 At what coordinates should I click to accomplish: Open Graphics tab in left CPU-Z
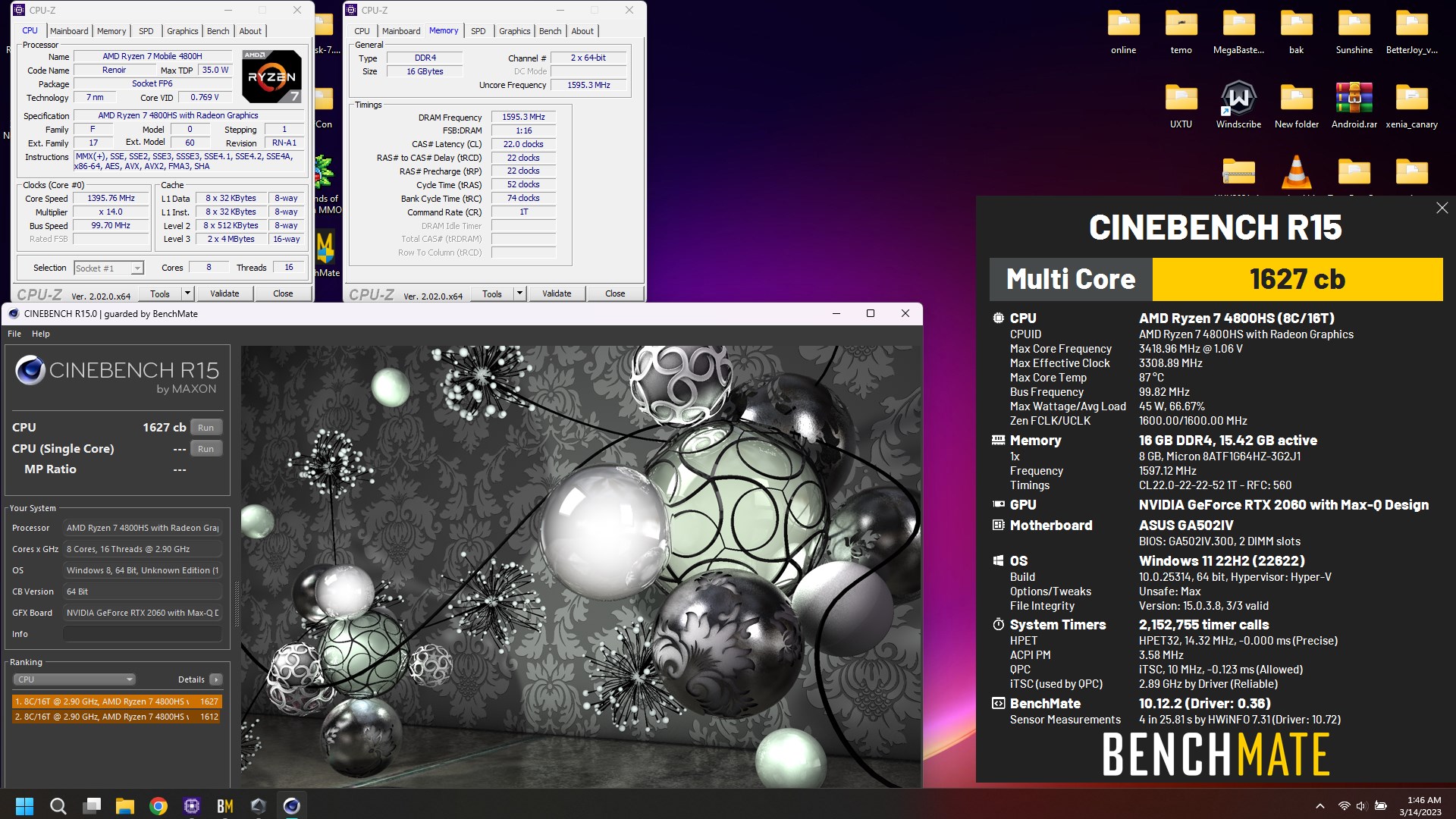(x=183, y=31)
